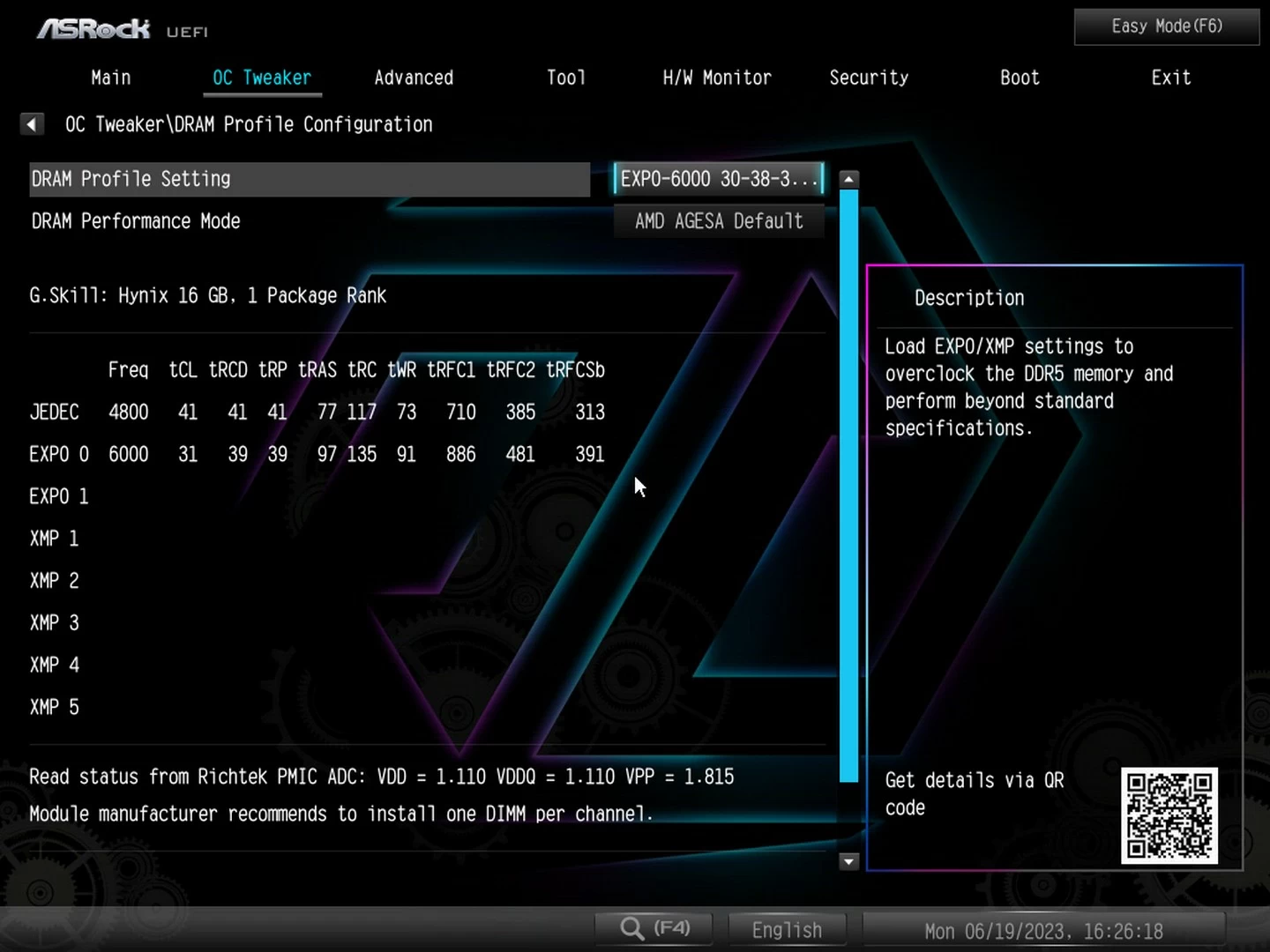Open the Exit tab
This screenshot has height=952, width=1270.
1171,78
